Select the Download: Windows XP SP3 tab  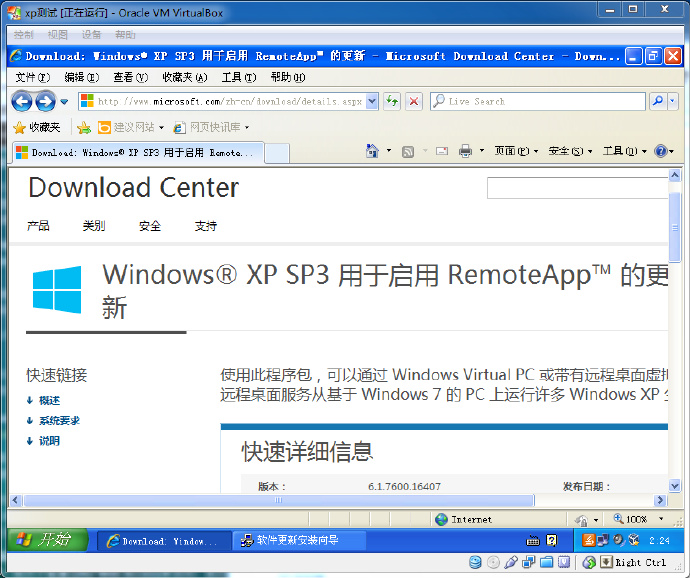click(x=138, y=153)
